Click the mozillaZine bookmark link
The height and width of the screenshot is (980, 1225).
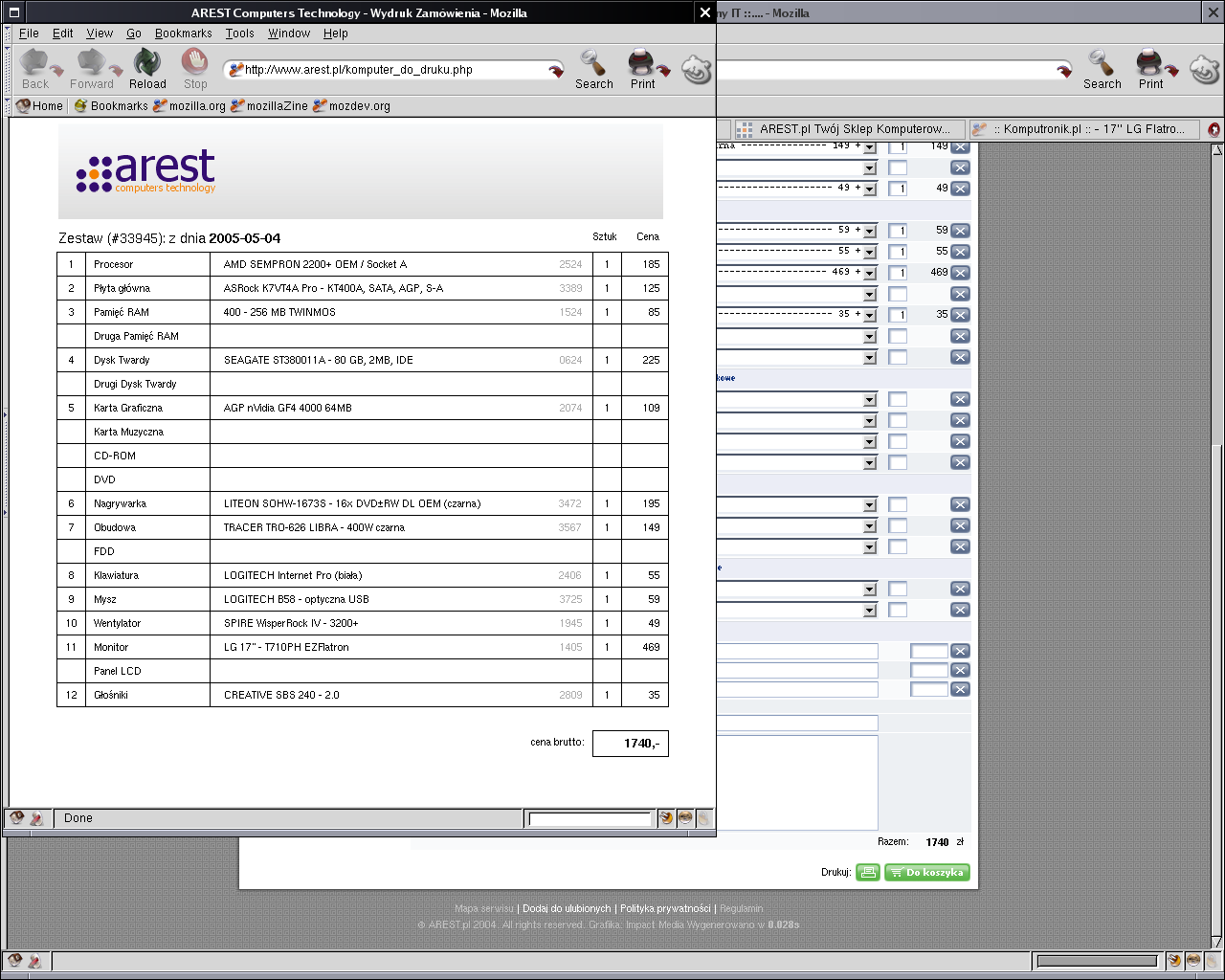pos(277,106)
